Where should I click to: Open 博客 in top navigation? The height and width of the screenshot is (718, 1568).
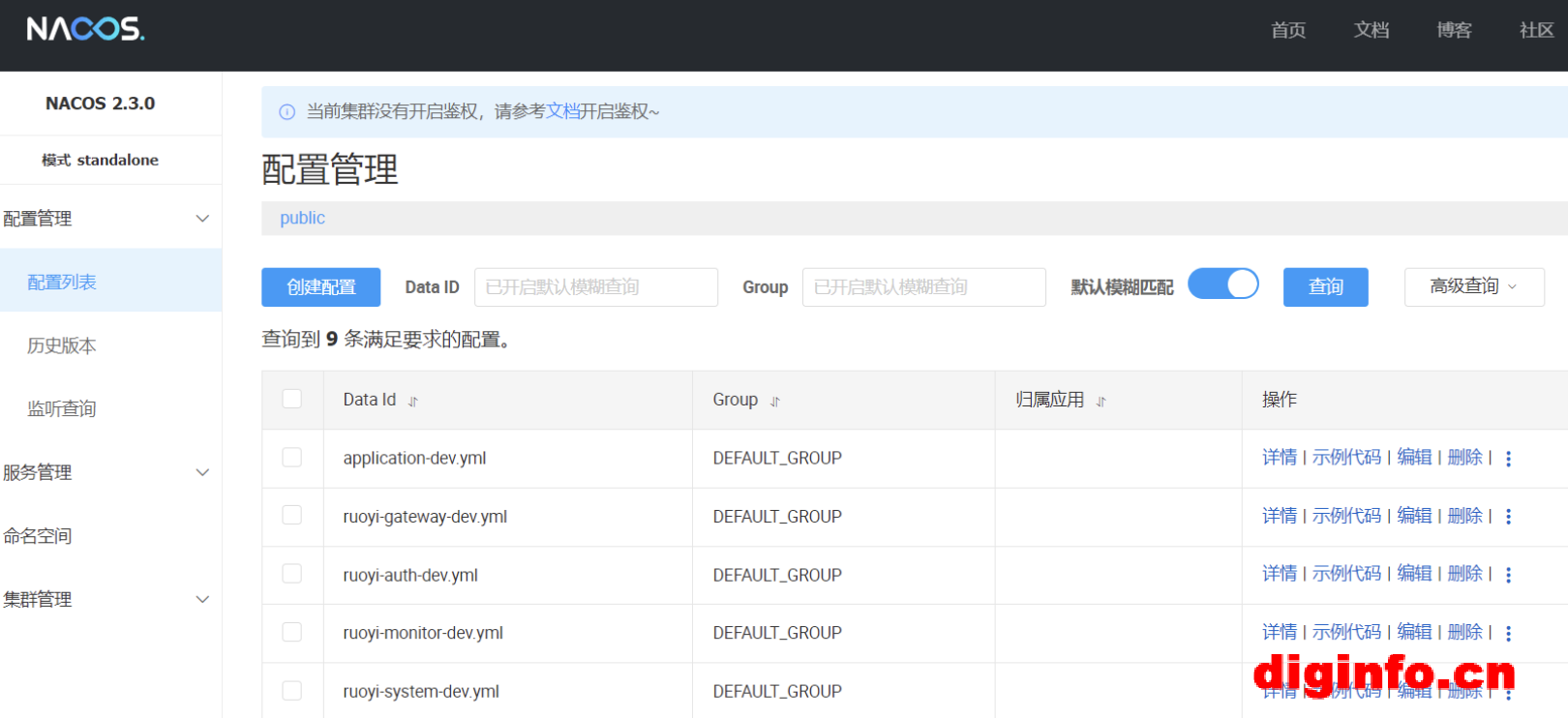1454,30
